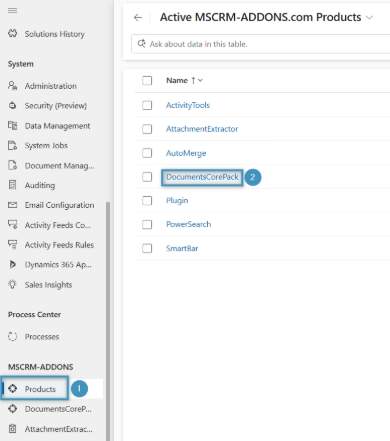Check the SmartBar row checkbox

click(x=147, y=248)
